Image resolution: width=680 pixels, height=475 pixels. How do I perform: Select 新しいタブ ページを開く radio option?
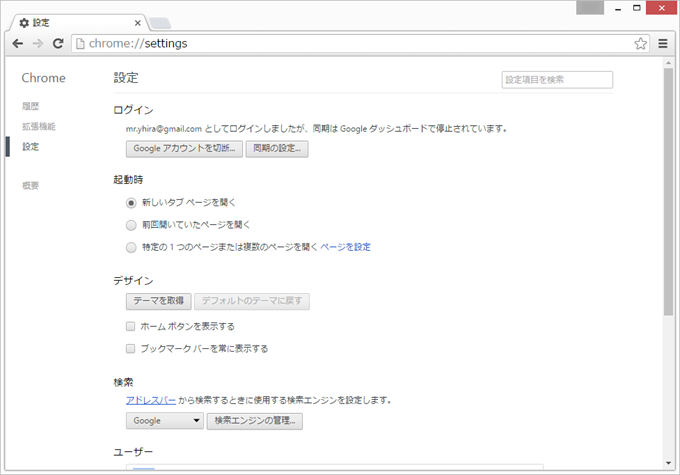click(131, 203)
